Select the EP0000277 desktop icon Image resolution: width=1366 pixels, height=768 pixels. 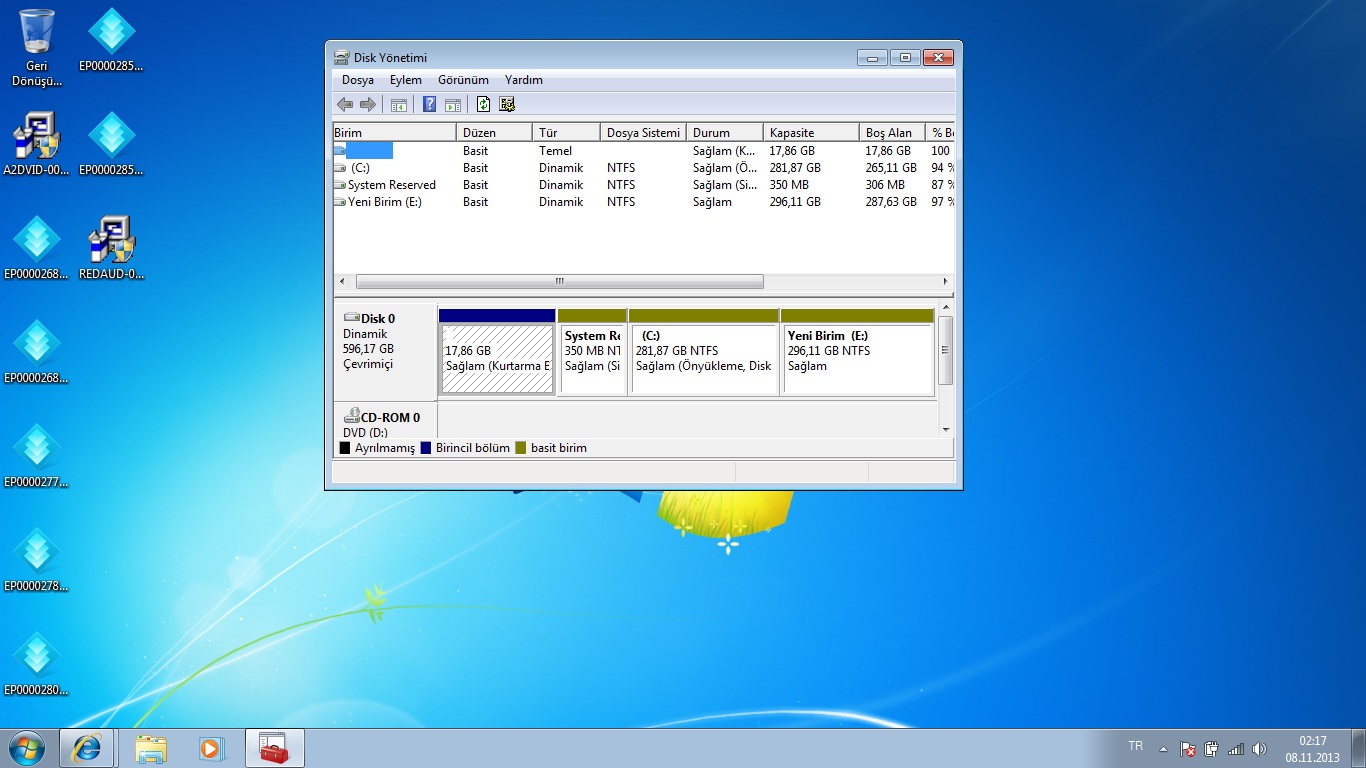click(37, 456)
